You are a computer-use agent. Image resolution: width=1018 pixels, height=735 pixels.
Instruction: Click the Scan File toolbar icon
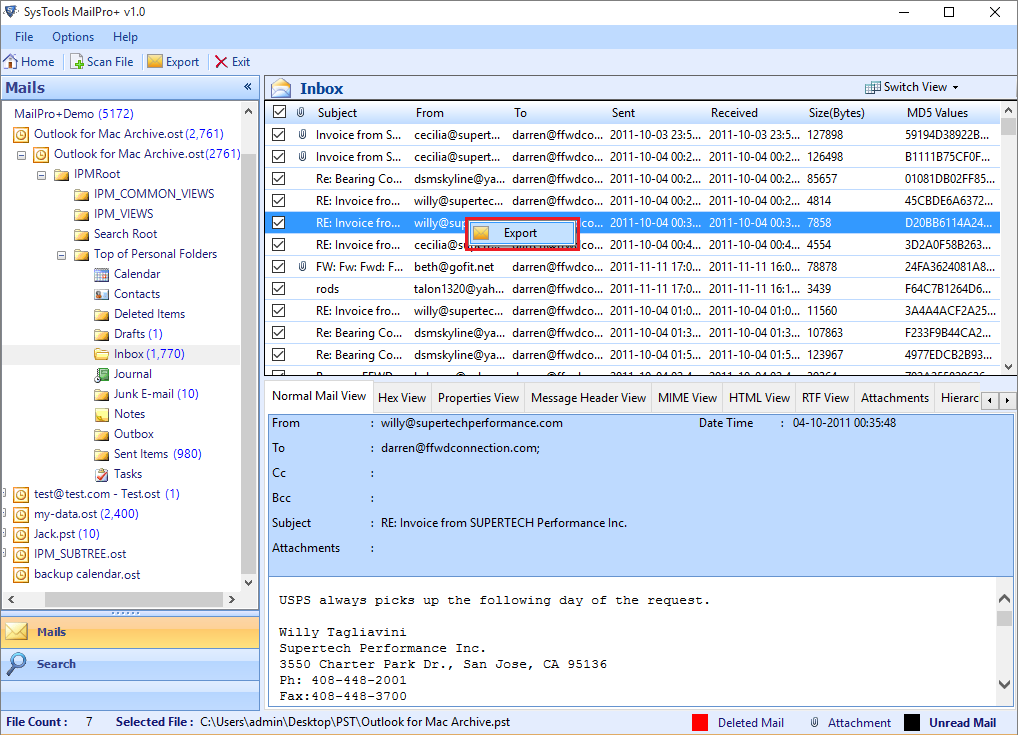point(77,62)
